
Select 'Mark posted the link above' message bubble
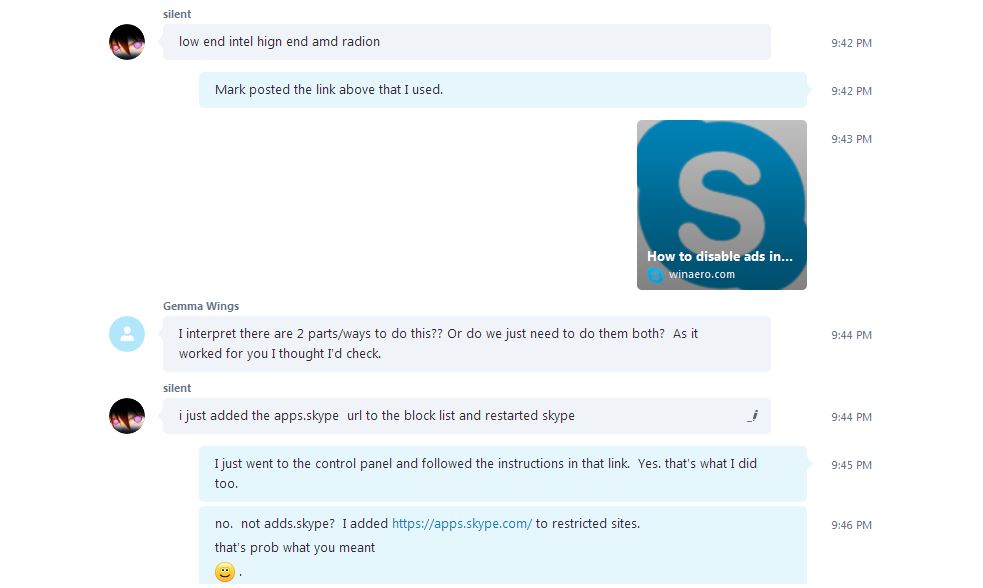(329, 90)
